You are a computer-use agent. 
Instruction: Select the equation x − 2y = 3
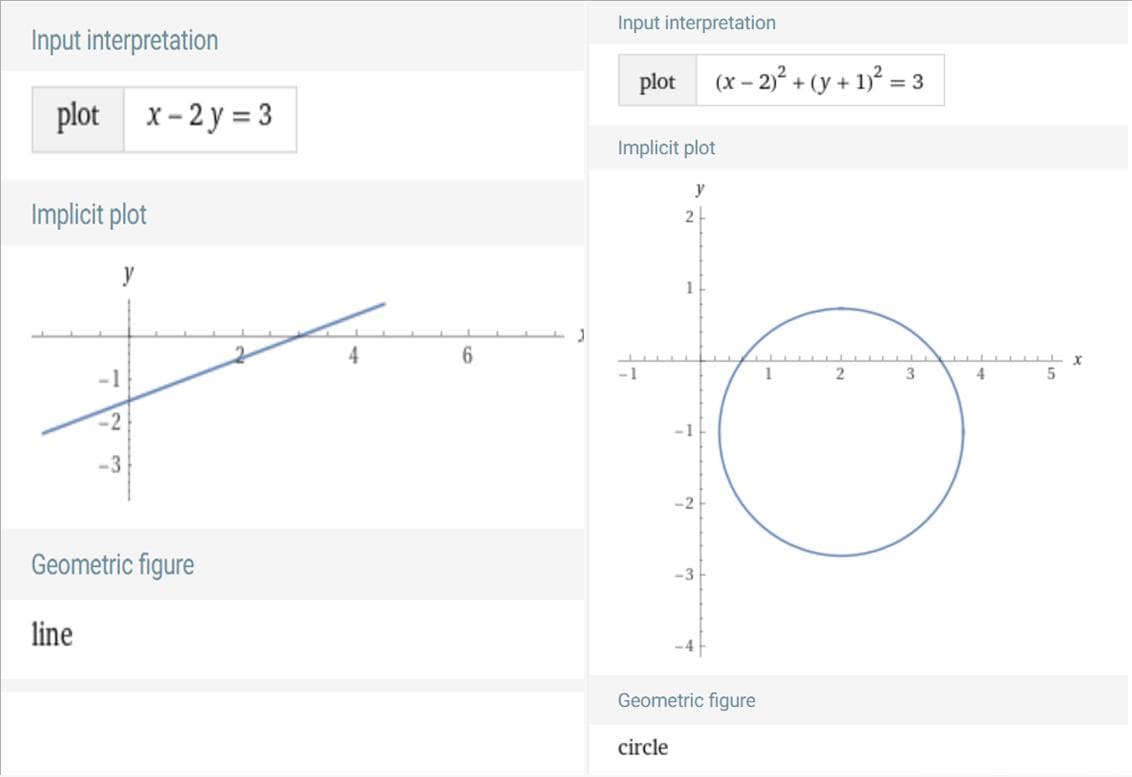209,116
